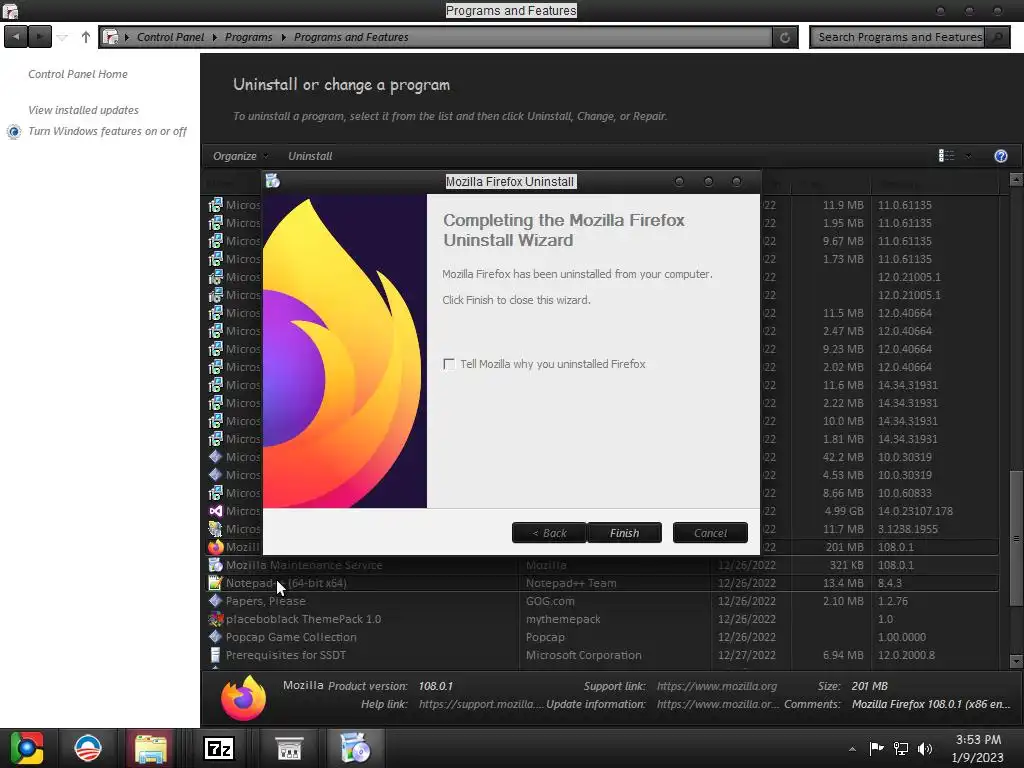
Task: Click the vertical scrollbar thumb
Action: 1016,539
